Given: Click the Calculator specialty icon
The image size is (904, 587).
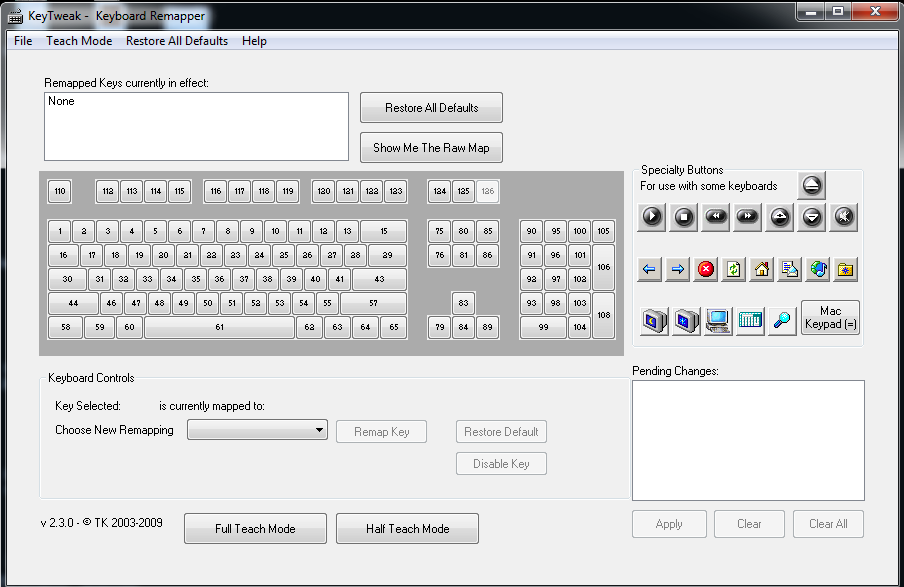Looking at the screenshot, I should pyautogui.click(x=750, y=321).
